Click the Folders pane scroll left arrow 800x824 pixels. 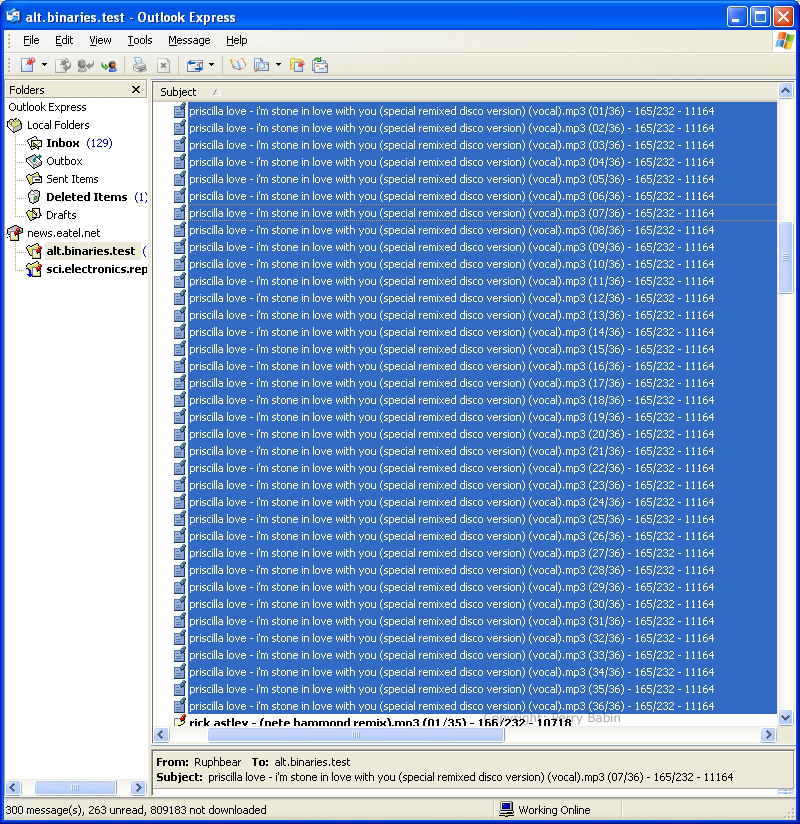(13, 787)
